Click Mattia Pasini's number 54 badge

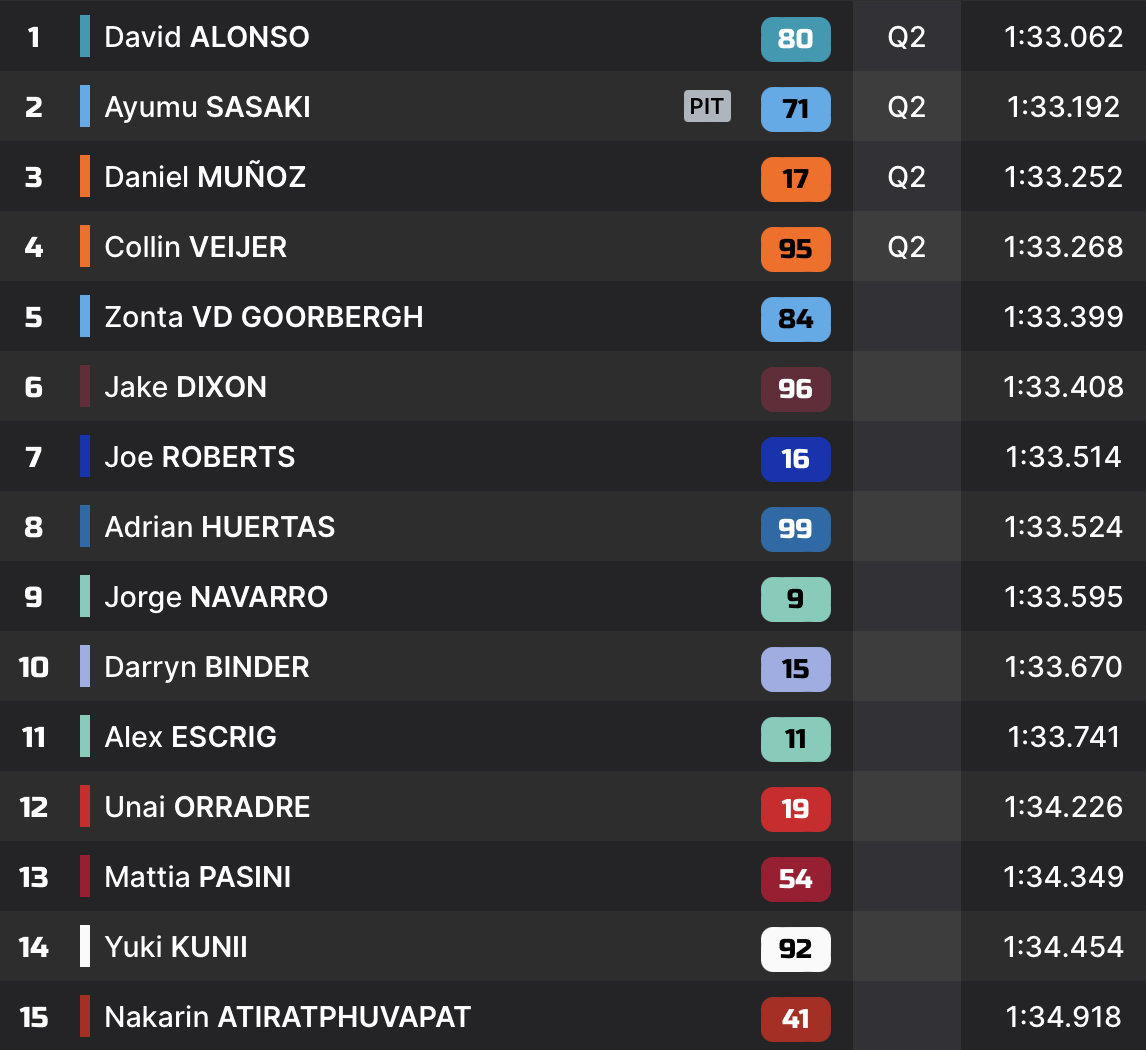click(795, 879)
